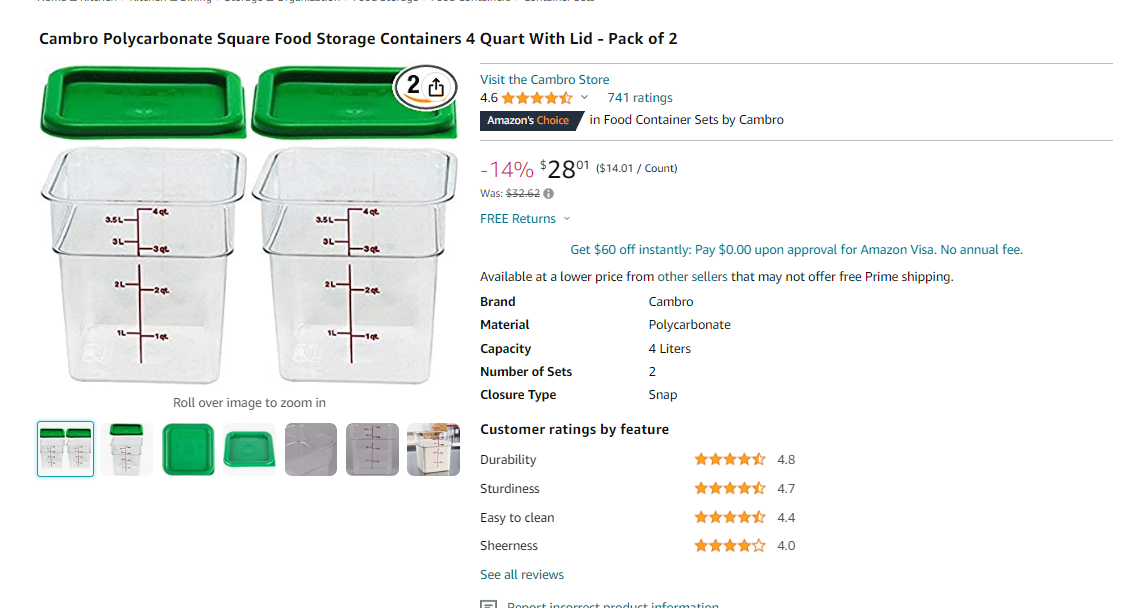Open the report incorrect product information icon
The width and height of the screenshot is (1128, 608).
click(x=488, y=604)
